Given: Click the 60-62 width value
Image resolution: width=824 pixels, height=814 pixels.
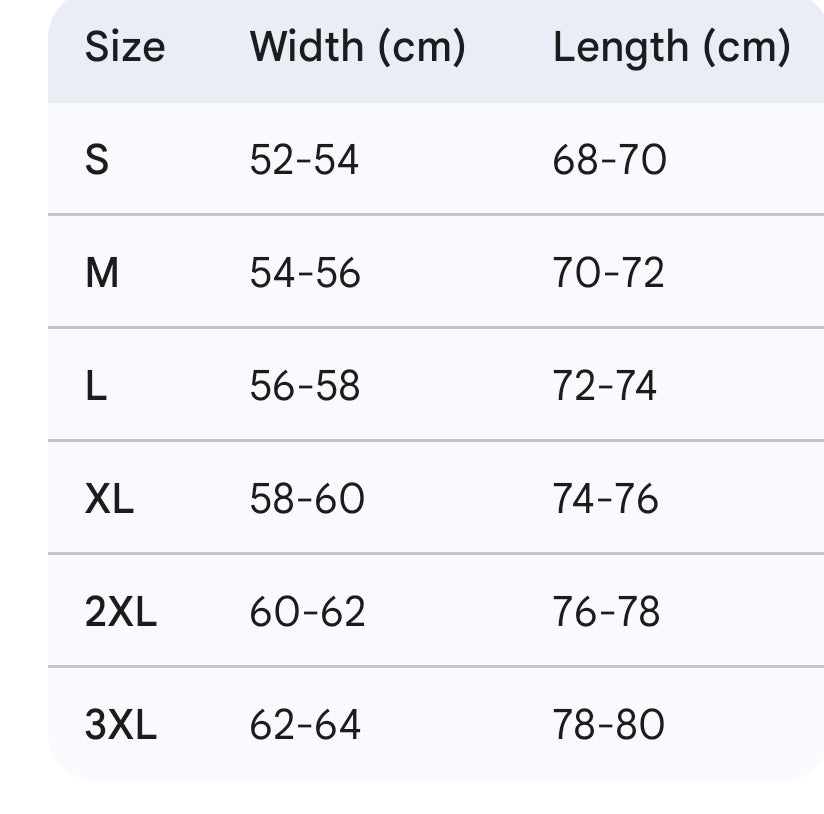Looking at the screenshot, I should coord(307,612).
